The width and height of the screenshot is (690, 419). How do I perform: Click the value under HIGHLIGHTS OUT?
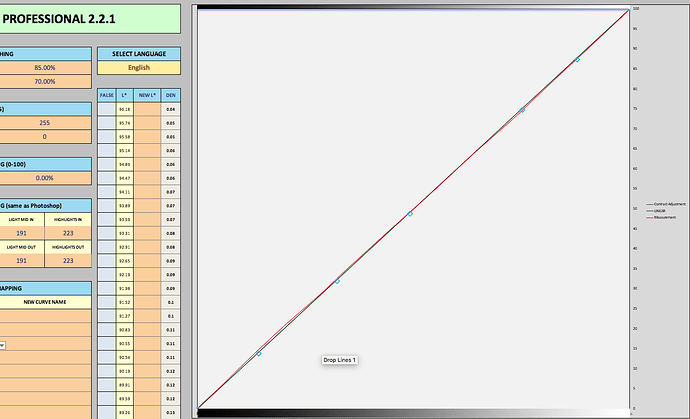point(67,260)
